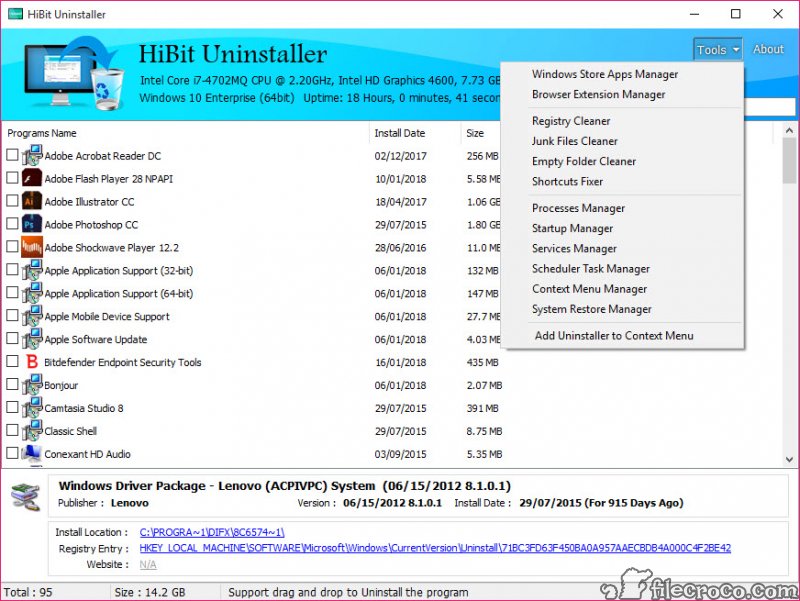The height and width of the screenshot is (601, 800).
Task: Click the program list scrollbar thumb
Action: pyautogui.click(x=789, y=160)
